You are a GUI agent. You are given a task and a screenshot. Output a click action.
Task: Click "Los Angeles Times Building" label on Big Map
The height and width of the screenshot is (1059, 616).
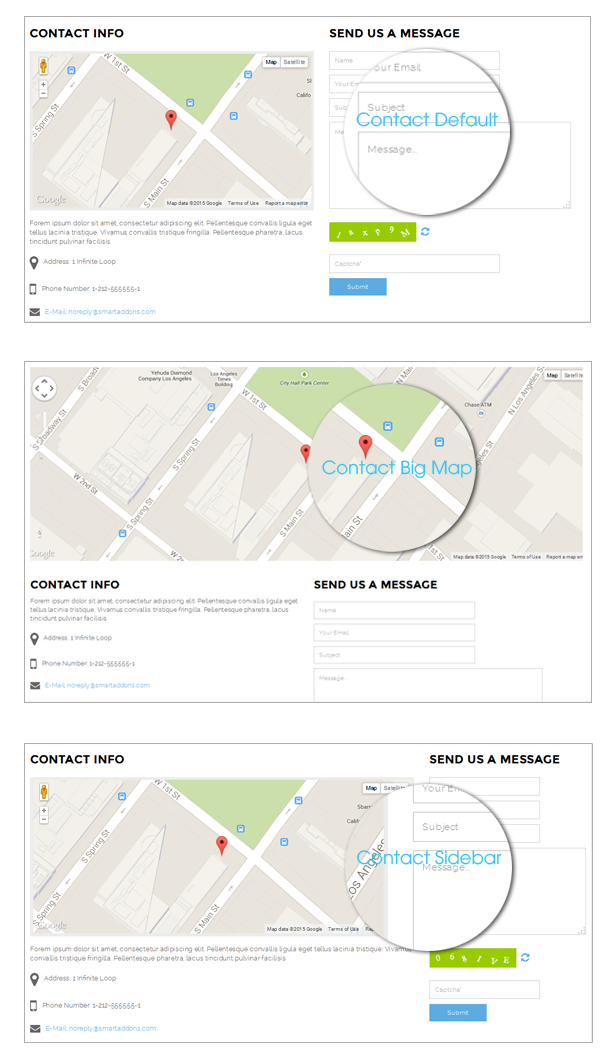(224, 379)
